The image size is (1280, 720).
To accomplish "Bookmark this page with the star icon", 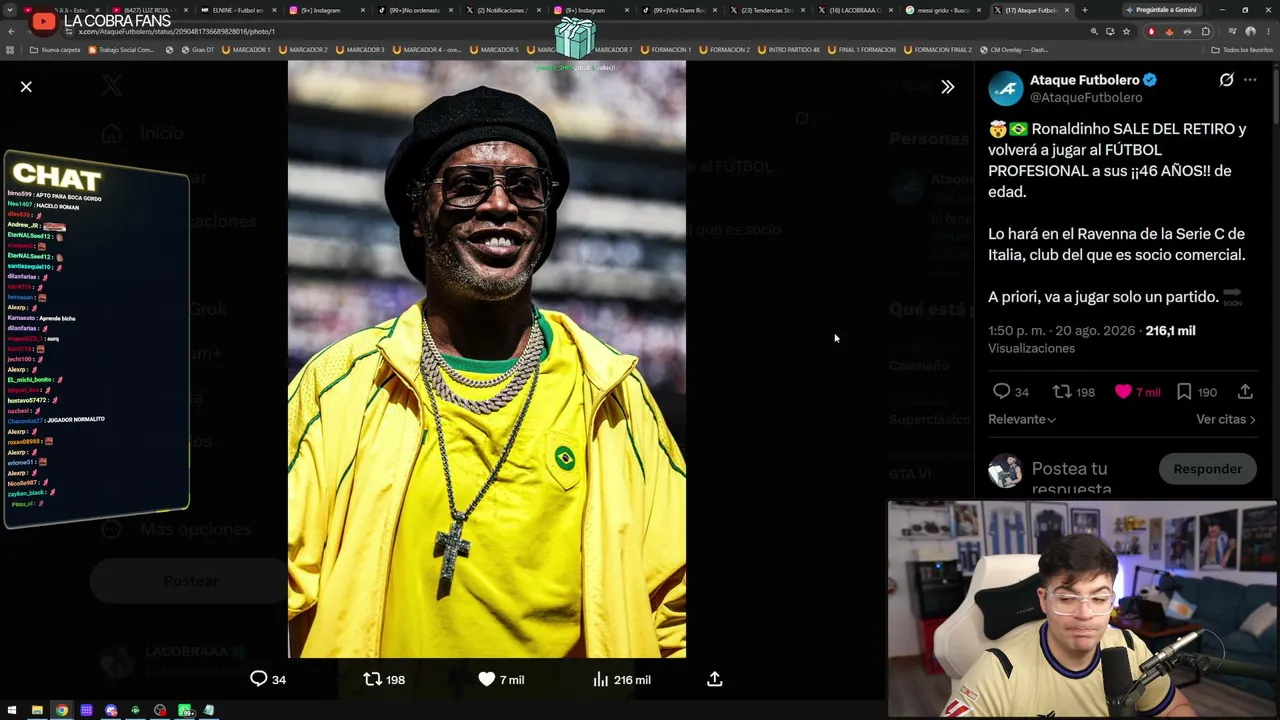I will [1127, 32].
